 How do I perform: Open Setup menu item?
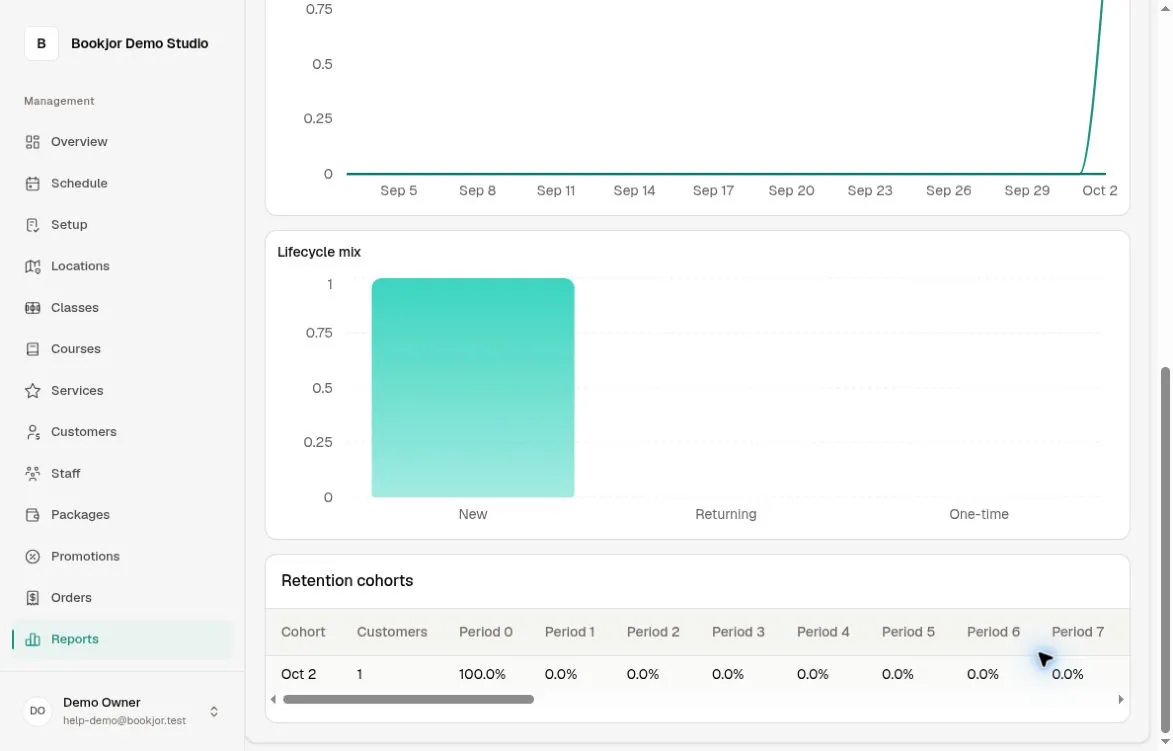click(121, 225)
